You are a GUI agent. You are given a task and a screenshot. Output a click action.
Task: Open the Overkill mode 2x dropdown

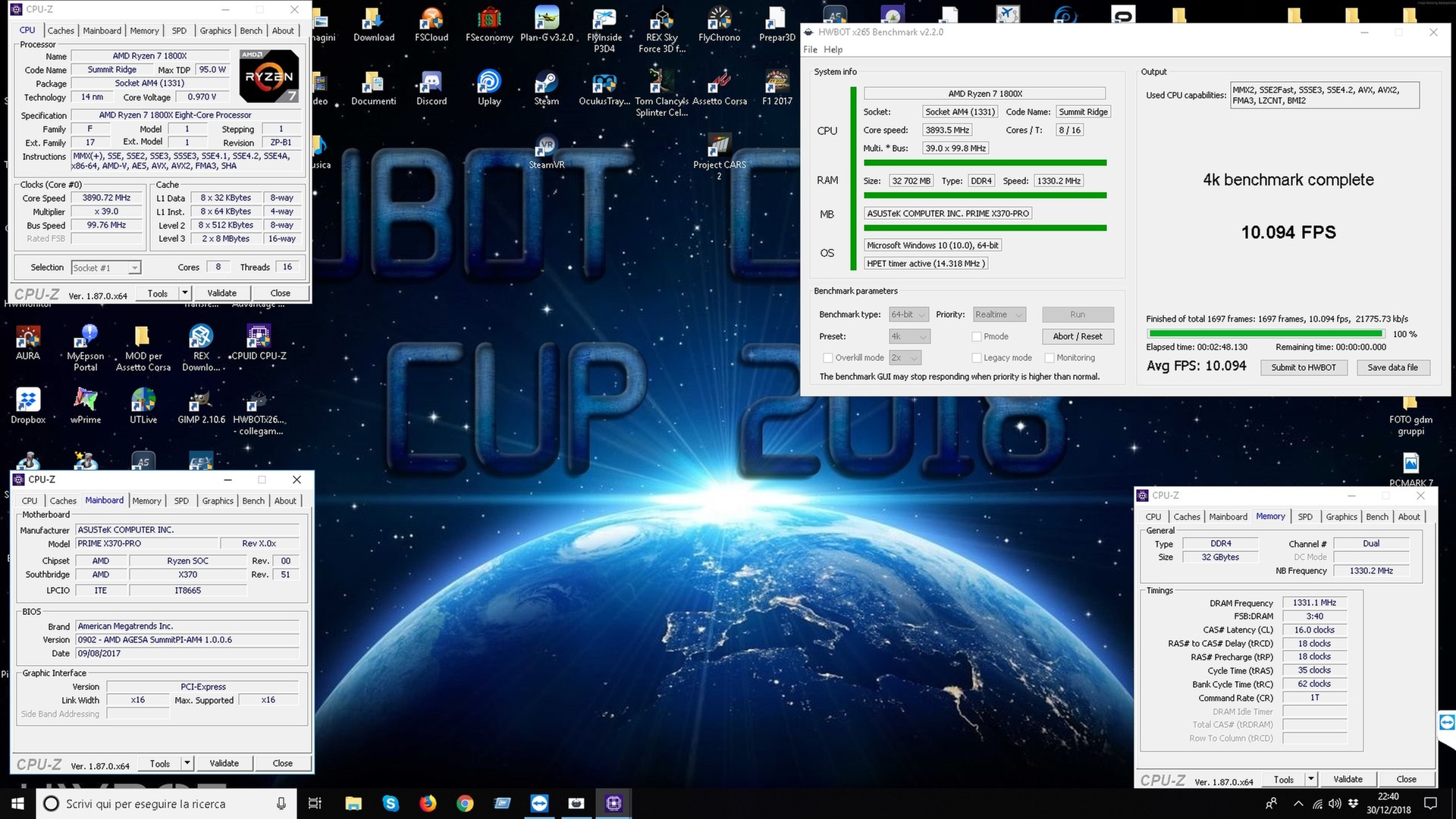pos(905,358)
